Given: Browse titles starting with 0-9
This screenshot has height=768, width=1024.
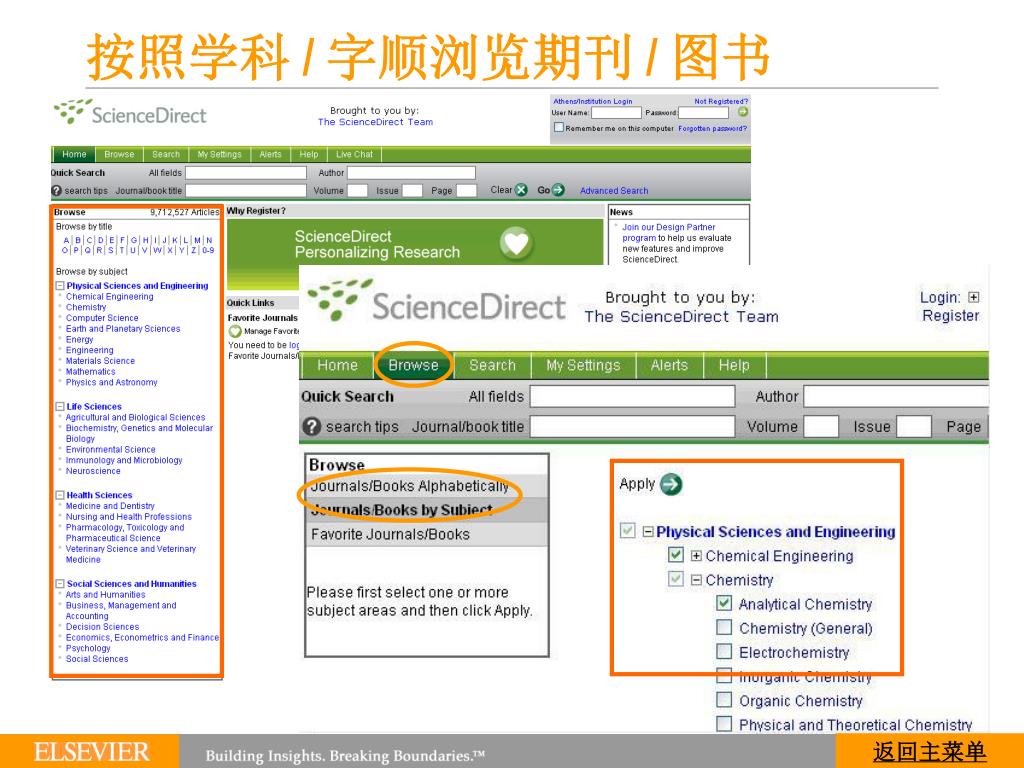Looking at the screenshot, I should tap(208, 250).
